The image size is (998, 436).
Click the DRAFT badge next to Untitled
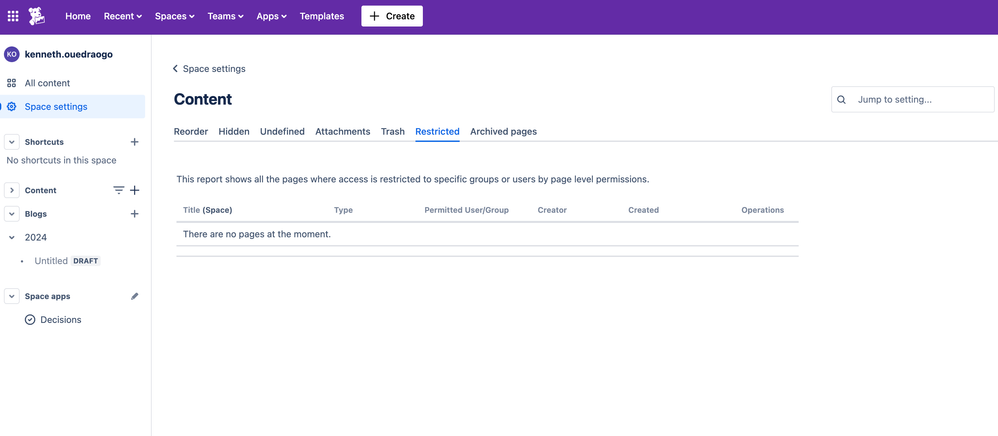85,261
